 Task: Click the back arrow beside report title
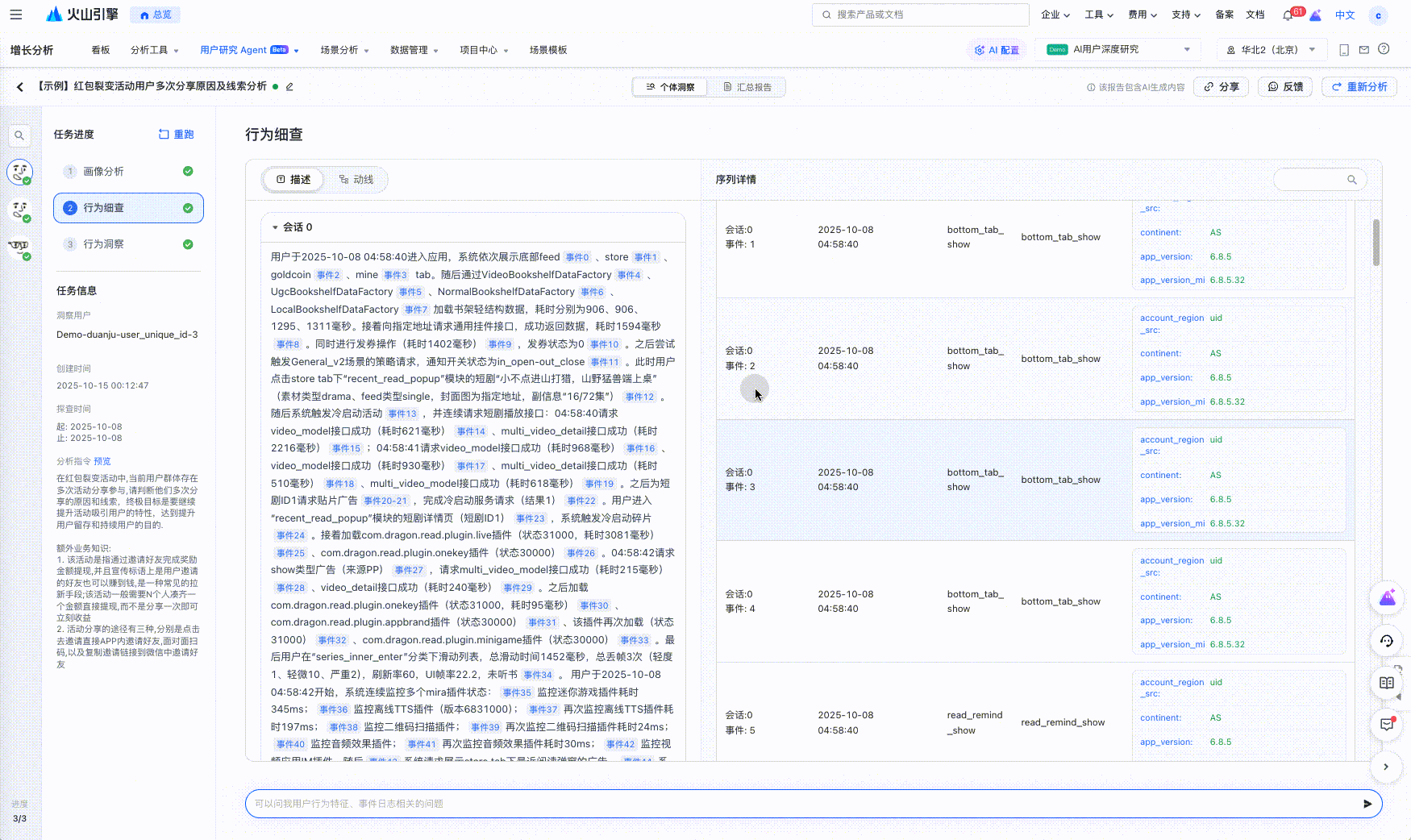[x=20, y=86]
